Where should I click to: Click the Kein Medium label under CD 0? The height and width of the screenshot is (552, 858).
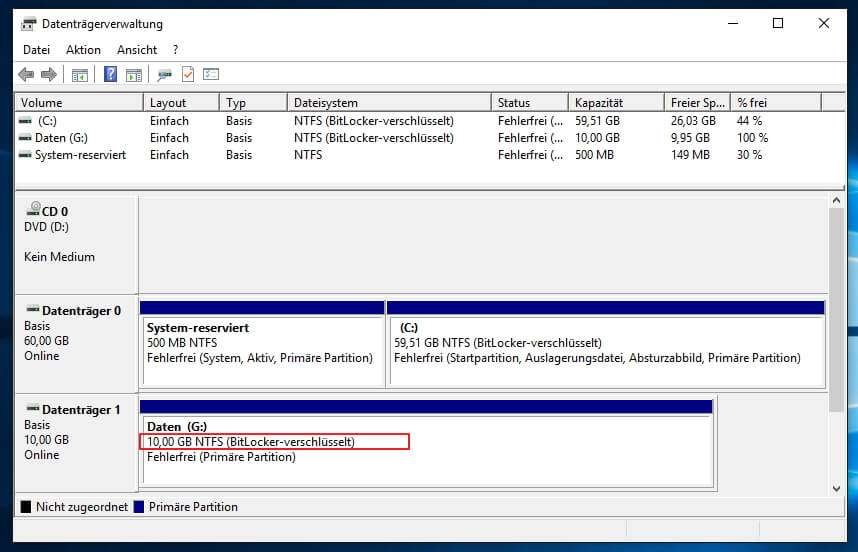pos(59,257)
